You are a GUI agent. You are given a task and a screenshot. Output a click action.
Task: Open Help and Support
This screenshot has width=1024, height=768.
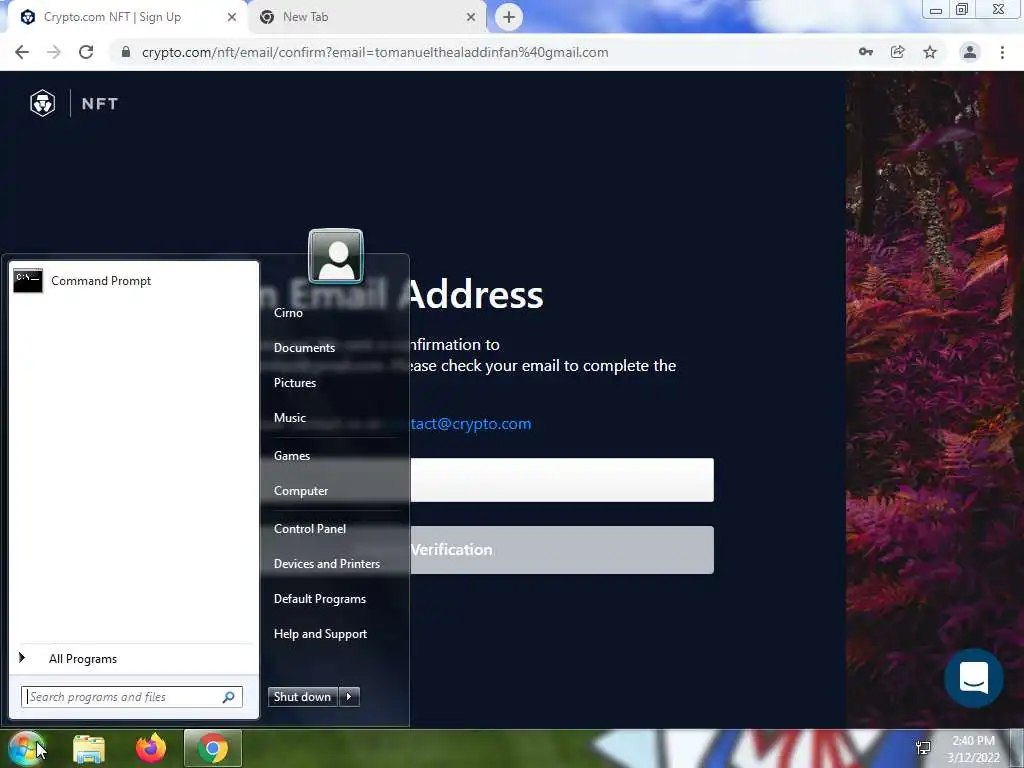[321, 634]
